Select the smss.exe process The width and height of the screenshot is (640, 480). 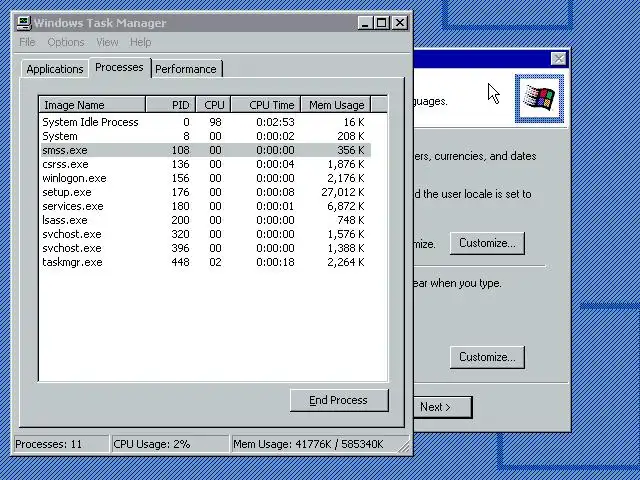coord(205,150)
